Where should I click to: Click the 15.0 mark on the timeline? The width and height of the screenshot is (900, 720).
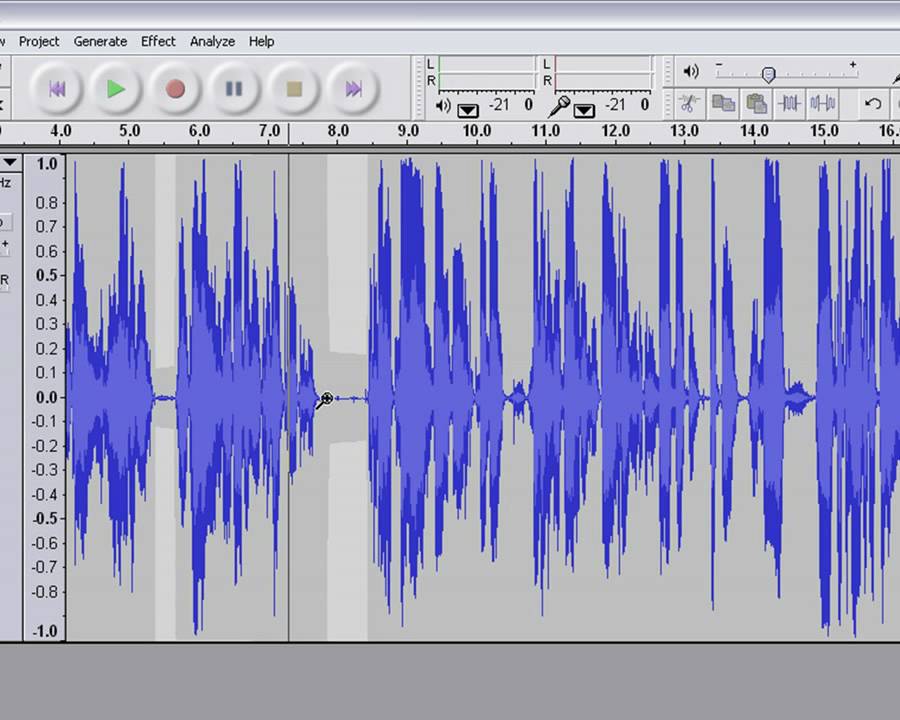pos(824,131)
